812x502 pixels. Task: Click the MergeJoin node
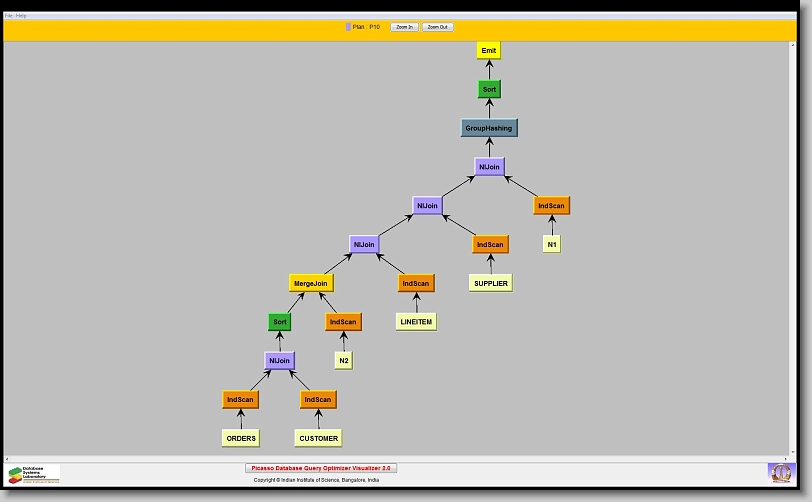[x=310, y=283]
